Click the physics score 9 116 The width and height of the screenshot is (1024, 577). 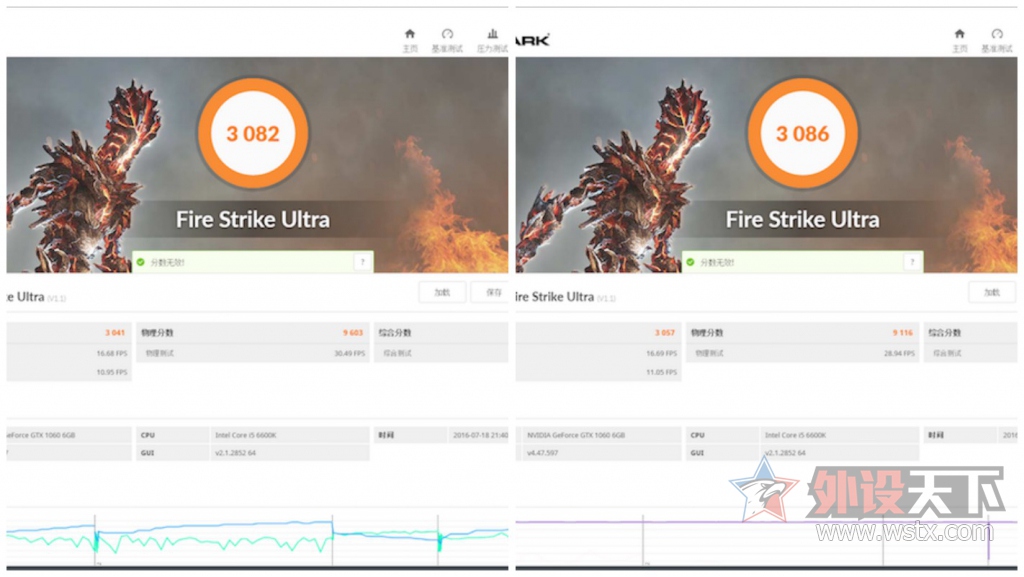[x=903, y=333]
